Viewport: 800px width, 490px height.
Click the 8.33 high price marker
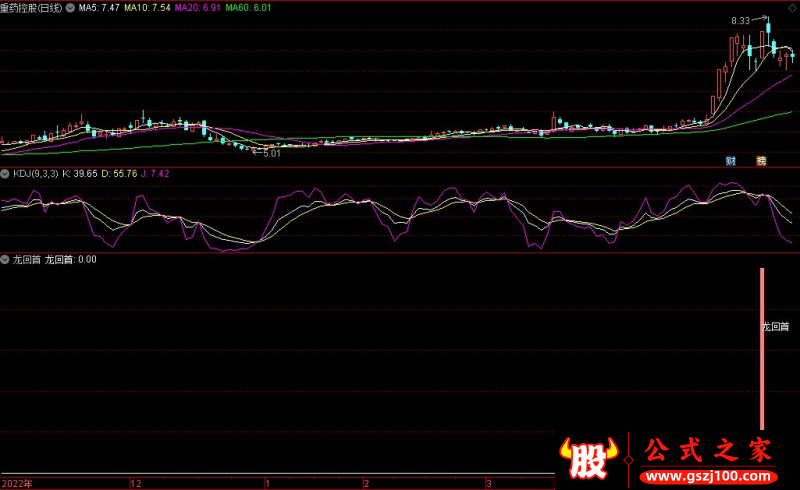click(x=741, y=21)
